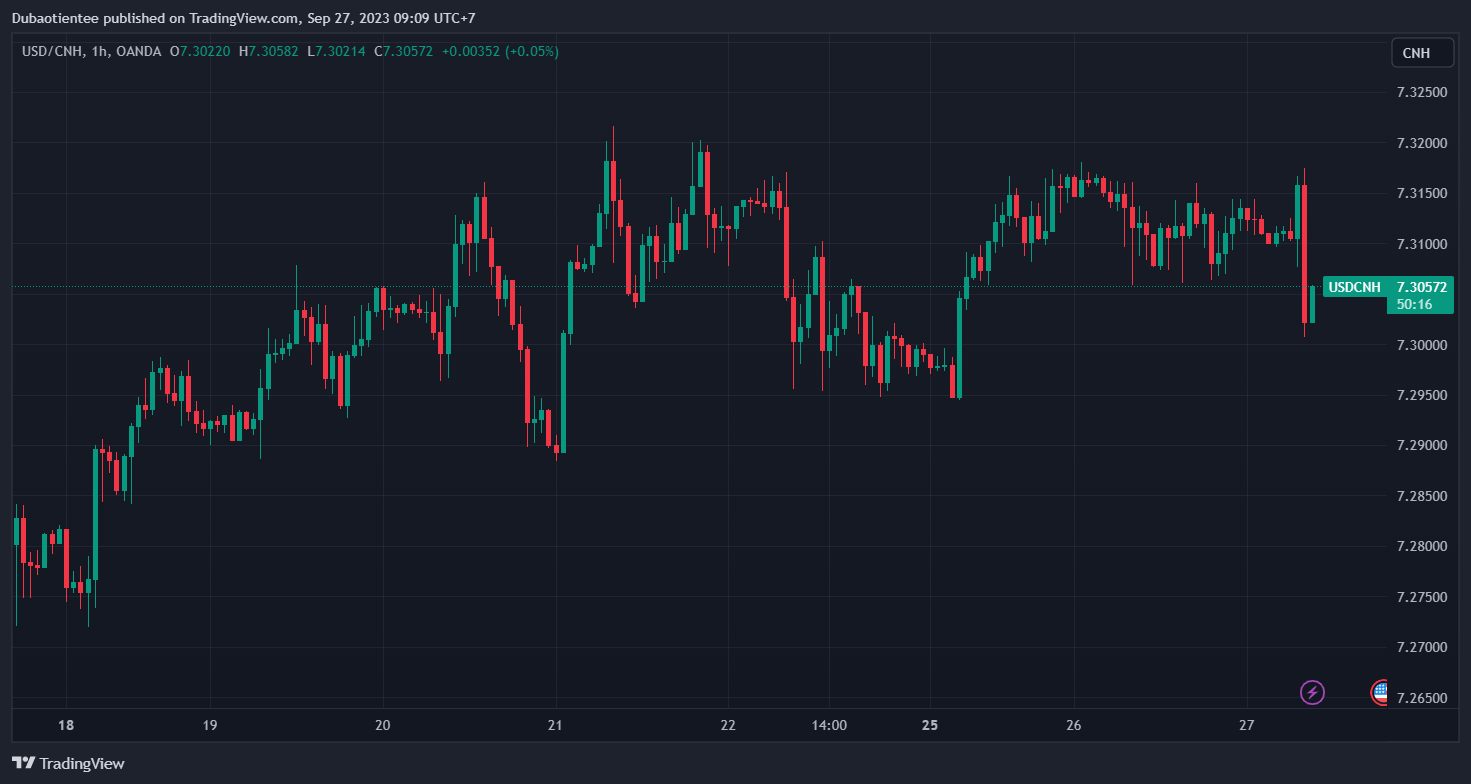Click the 7.30000 price axis label
This screenshot has height=784, width=1471.
1421,345
